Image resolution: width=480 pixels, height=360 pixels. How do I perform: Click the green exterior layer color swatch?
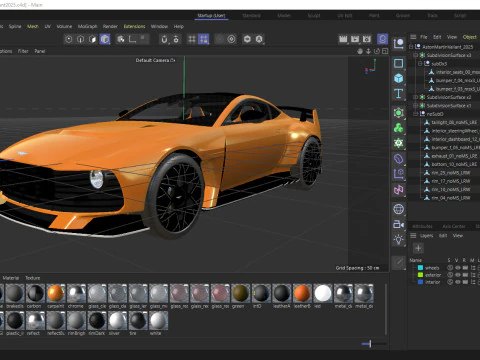[420, 275]
